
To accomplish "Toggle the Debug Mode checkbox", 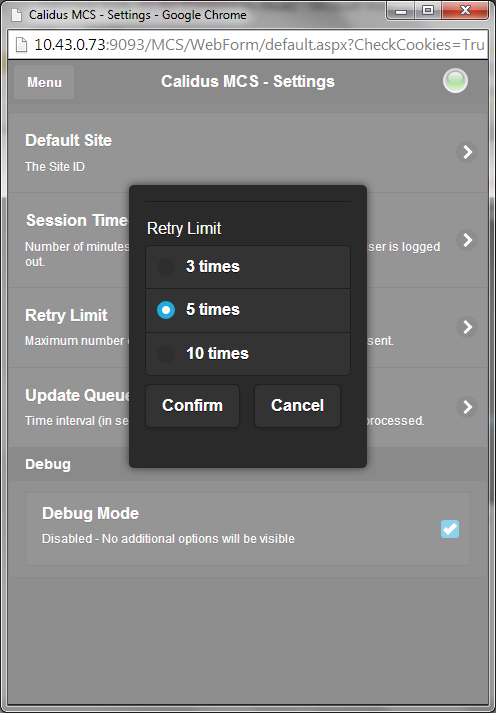I will point(450,529).
